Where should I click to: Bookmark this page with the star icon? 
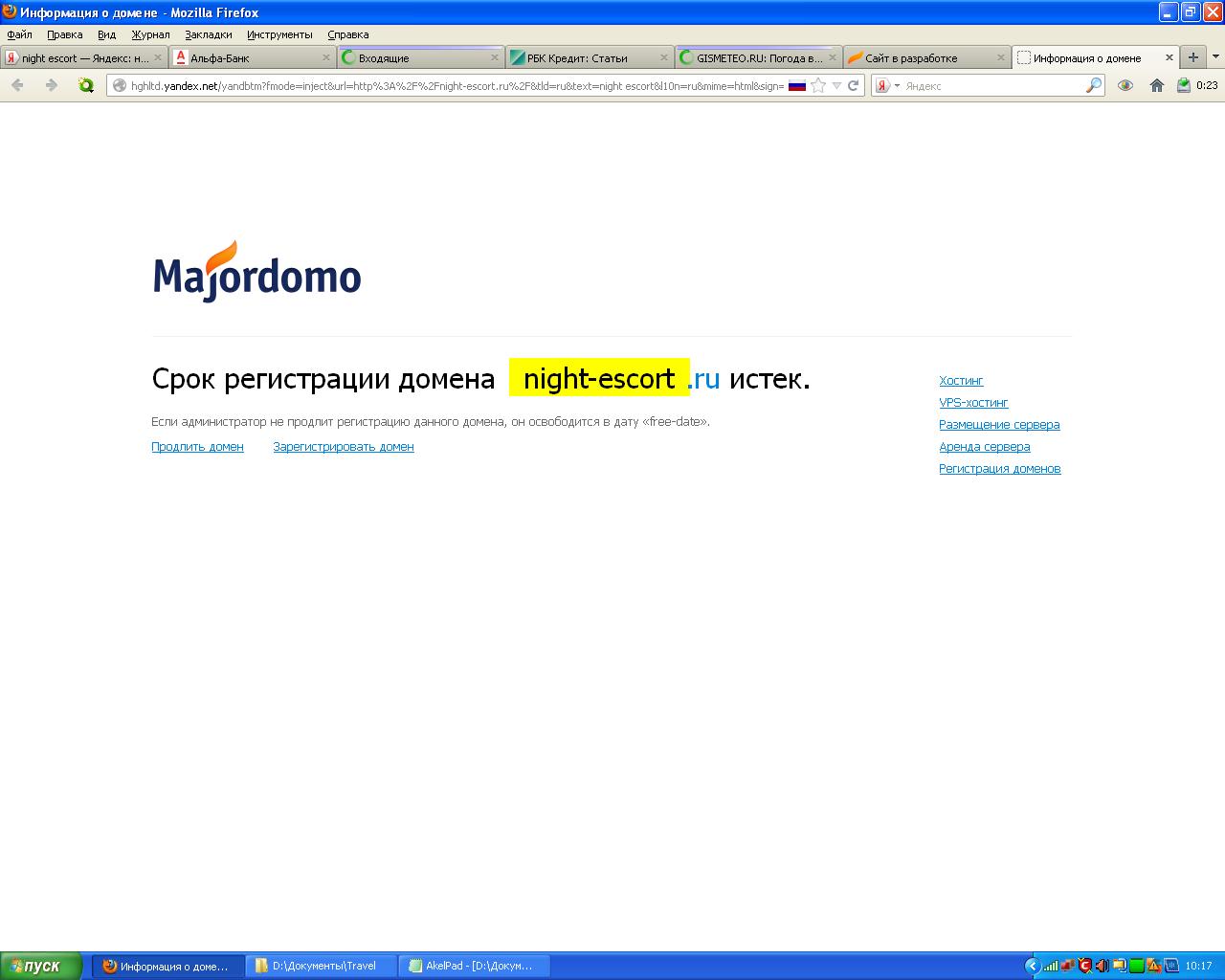click(x=818, y=85)
